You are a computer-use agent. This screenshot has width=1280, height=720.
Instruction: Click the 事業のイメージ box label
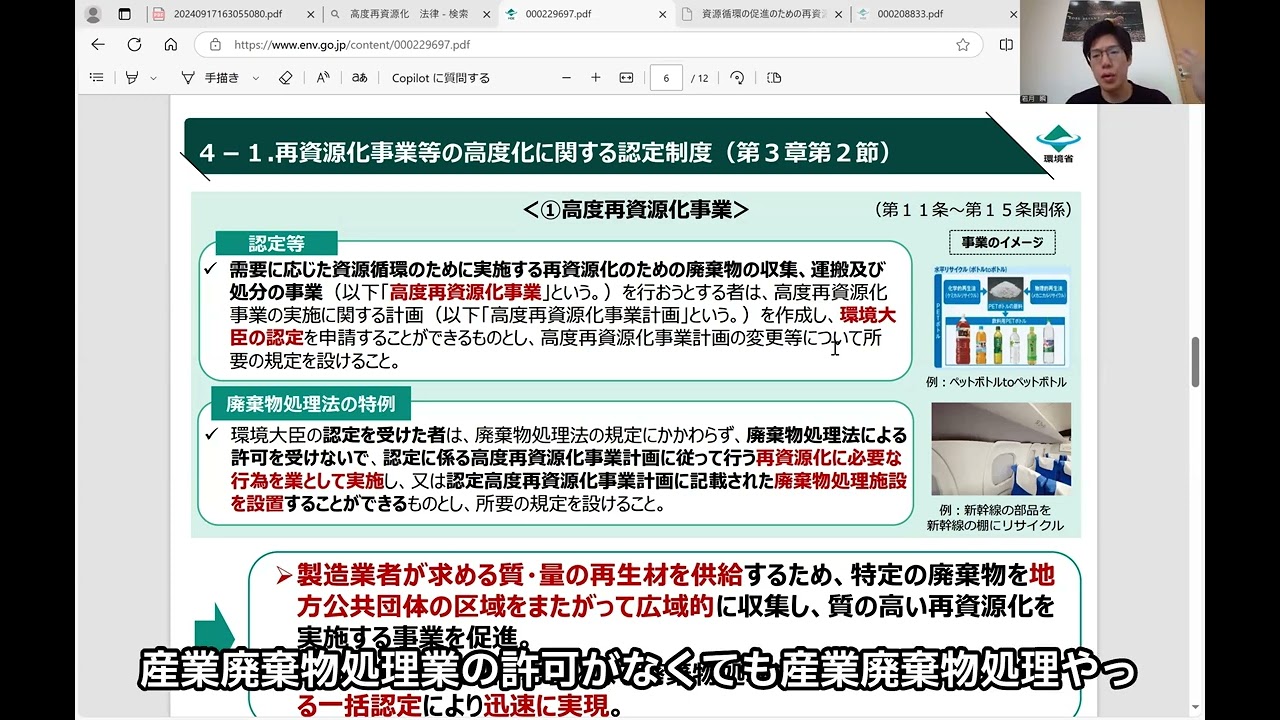coord(1002,242)
